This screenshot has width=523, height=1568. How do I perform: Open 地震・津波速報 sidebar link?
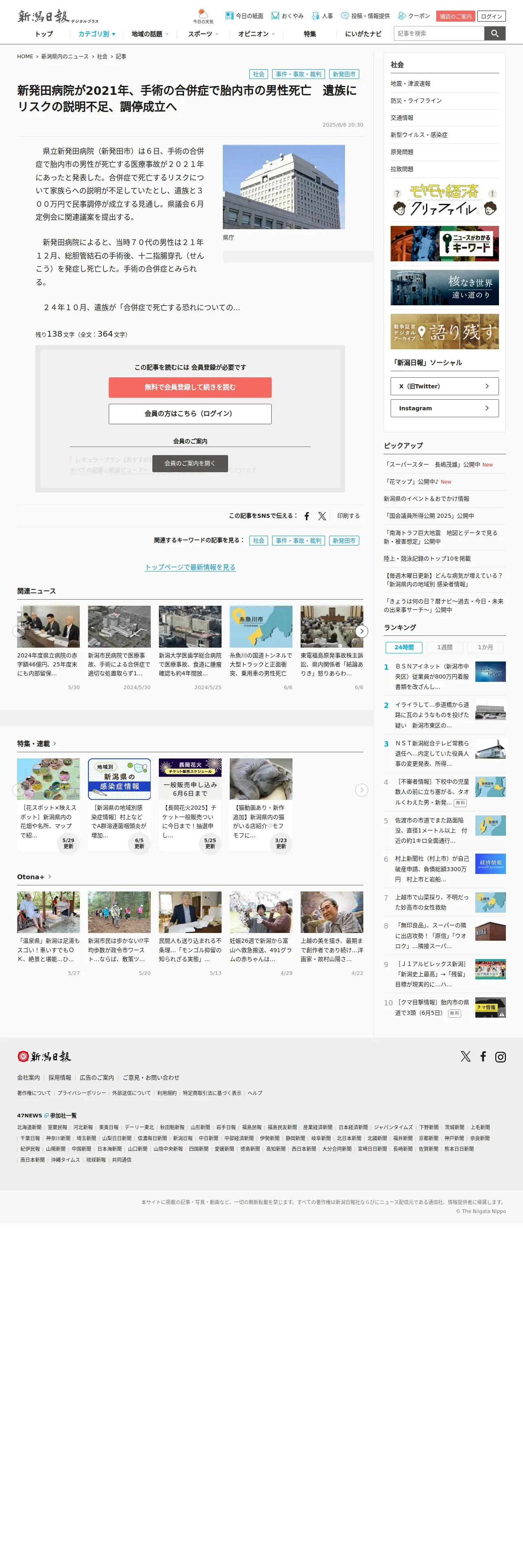[410, 83]
